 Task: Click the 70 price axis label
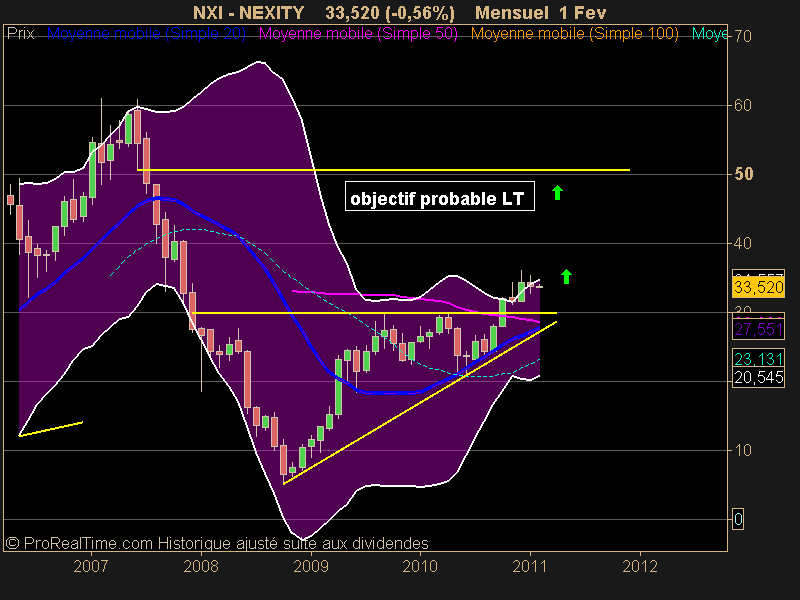pyautogui.click(x=743, y=37)
